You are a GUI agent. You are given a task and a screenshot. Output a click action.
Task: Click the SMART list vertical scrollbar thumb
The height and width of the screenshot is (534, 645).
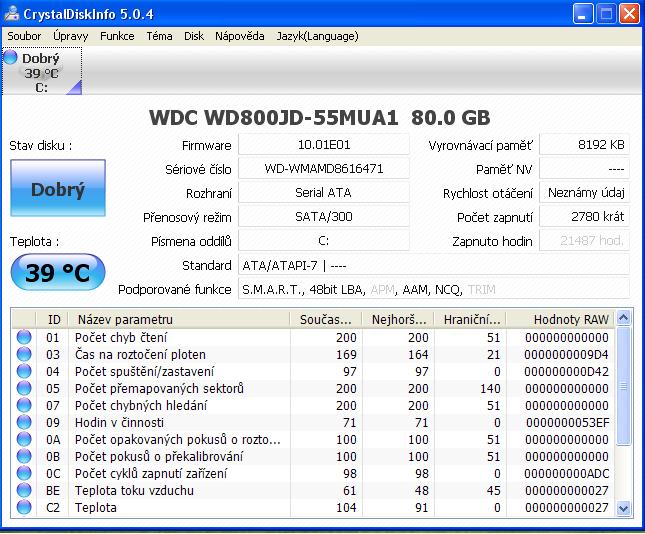(x=624, y=386)
